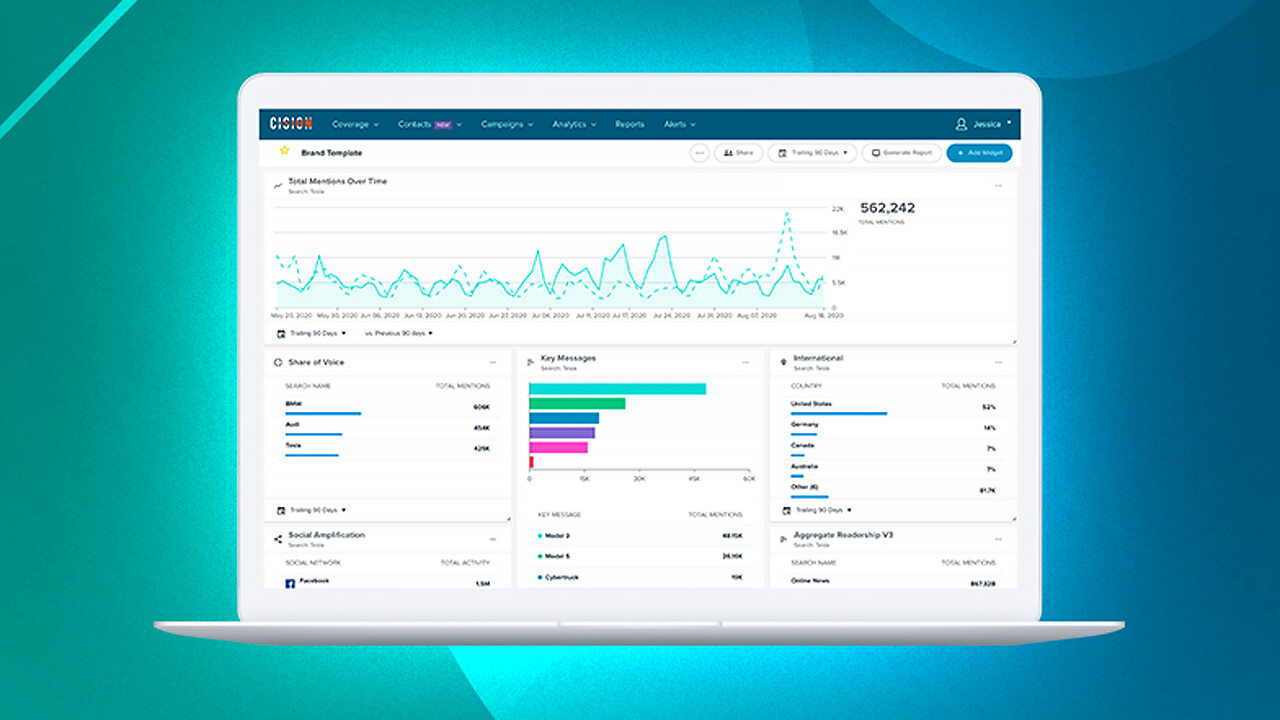Click the purple bar in Key Messages chart
The width and height of the screenshot is (1280, 720).
click(562, 433)
